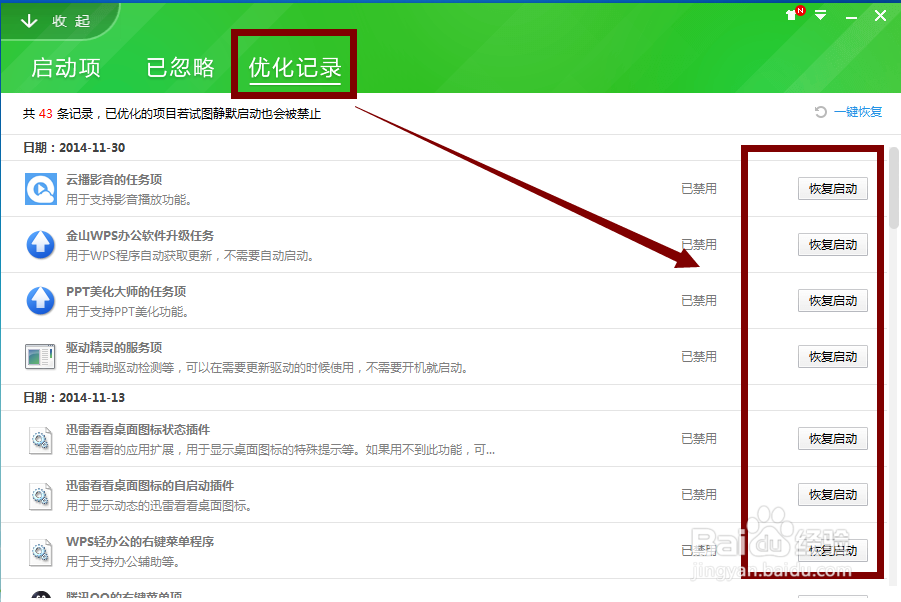Open the 已忽略 tab
The width and height of the screenshot is (901, 602).
pyautogui.click(x=180, y=68)
